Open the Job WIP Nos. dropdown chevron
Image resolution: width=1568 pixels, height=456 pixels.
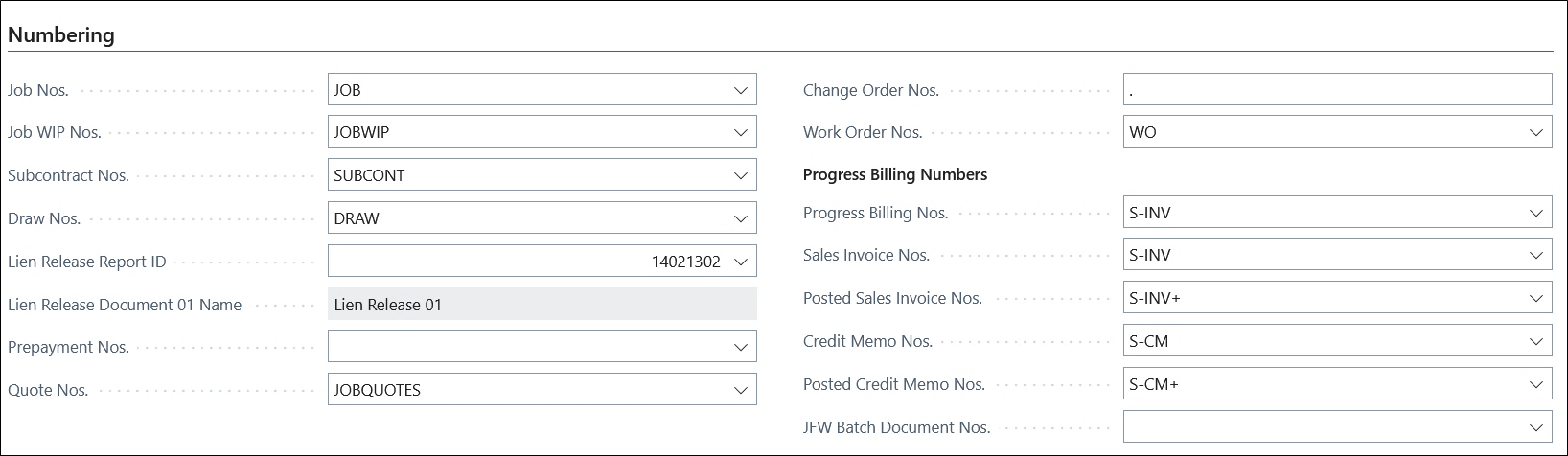[x=740, y=132]
